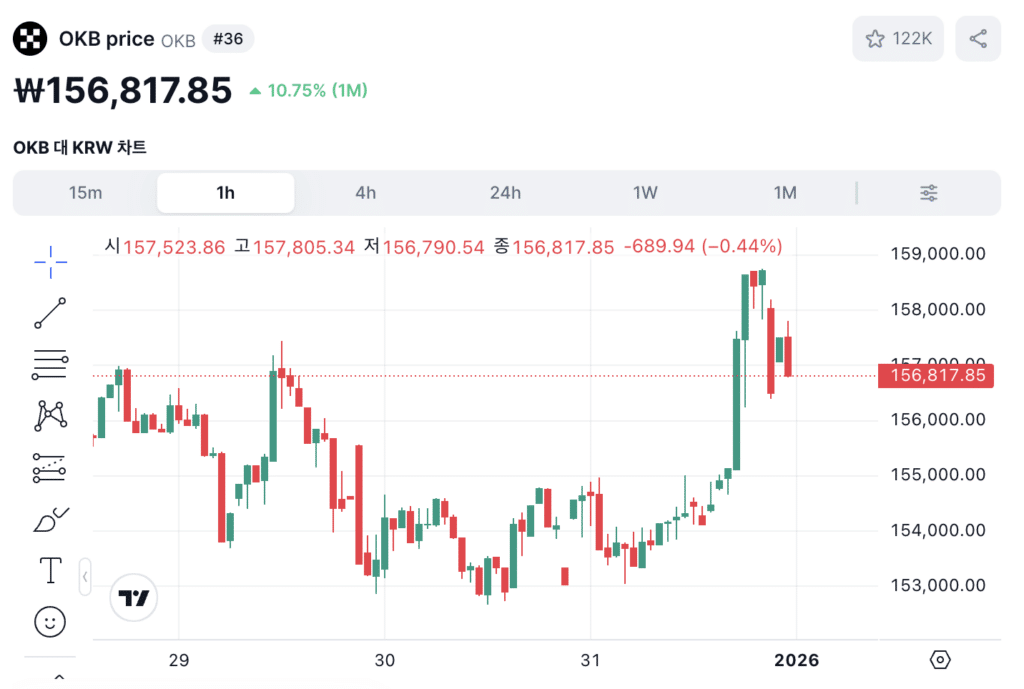Switch to 4h timeframe
The width and height of the screenshot is (1024, 689).
tap(366, 193)
